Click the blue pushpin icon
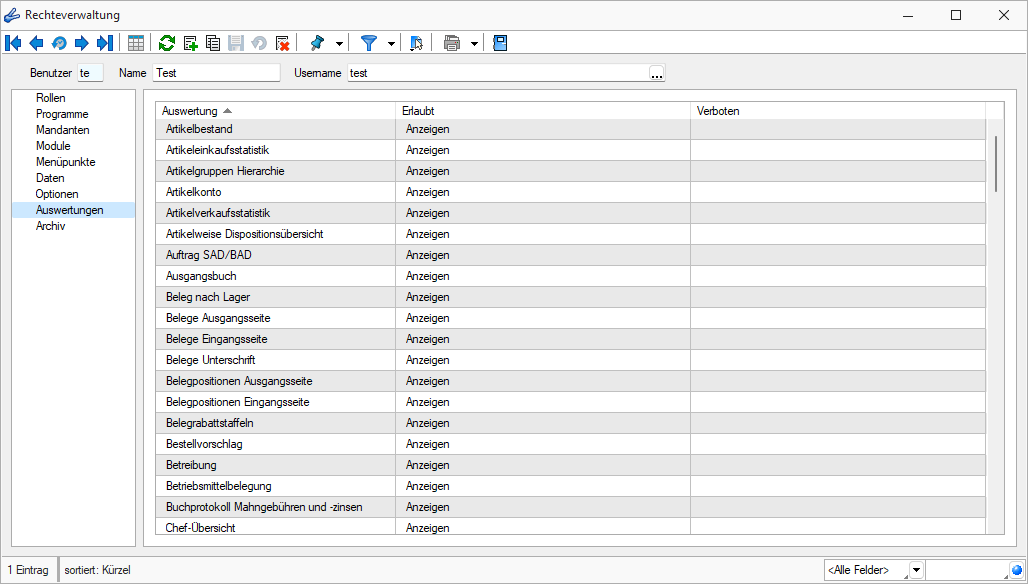Screen dimensions: 1028x584 [317, 43]
